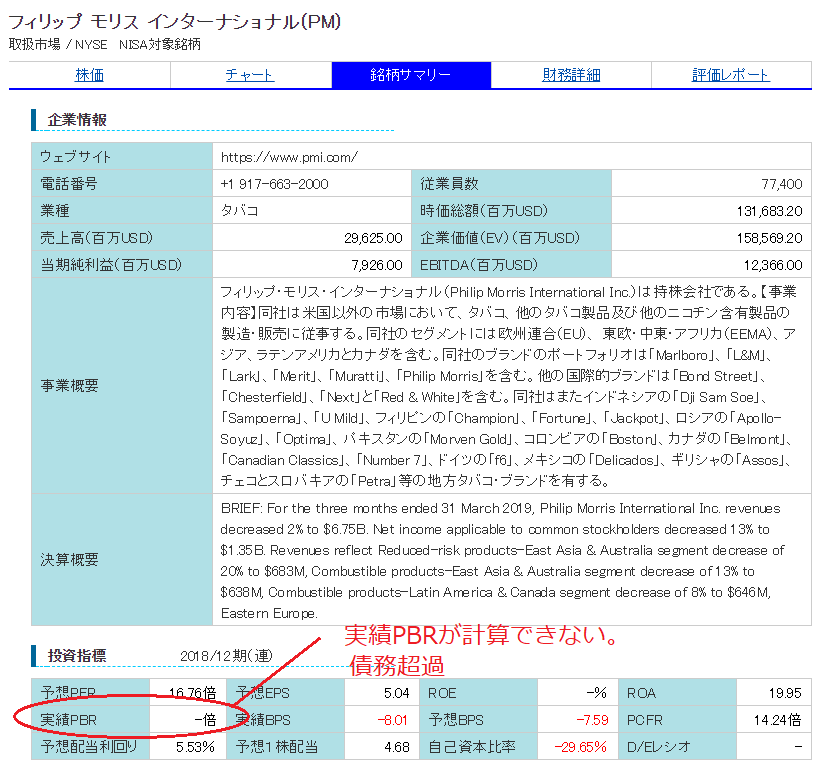This screenshot has width=822, height=760.
Task: Click the 自己資本比率 value -29.65%
Action: point(580,746)
